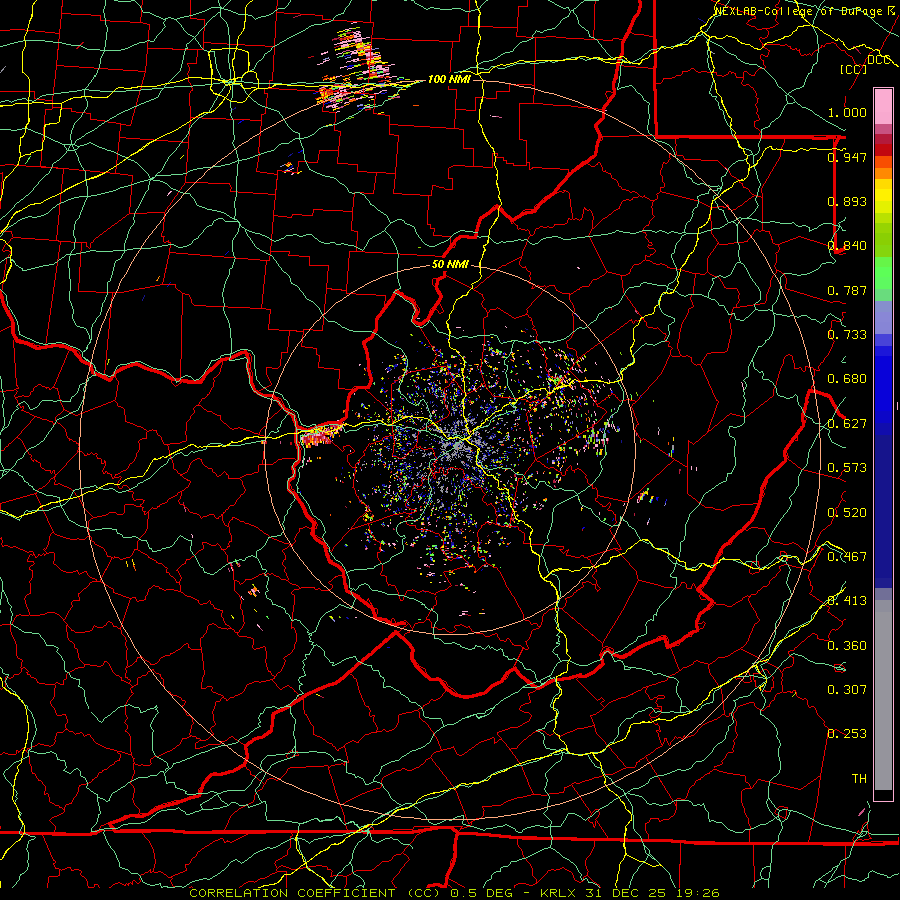Click the 0.733 scale value
This screenshot has height=900, width=900.
pos(847,335)
